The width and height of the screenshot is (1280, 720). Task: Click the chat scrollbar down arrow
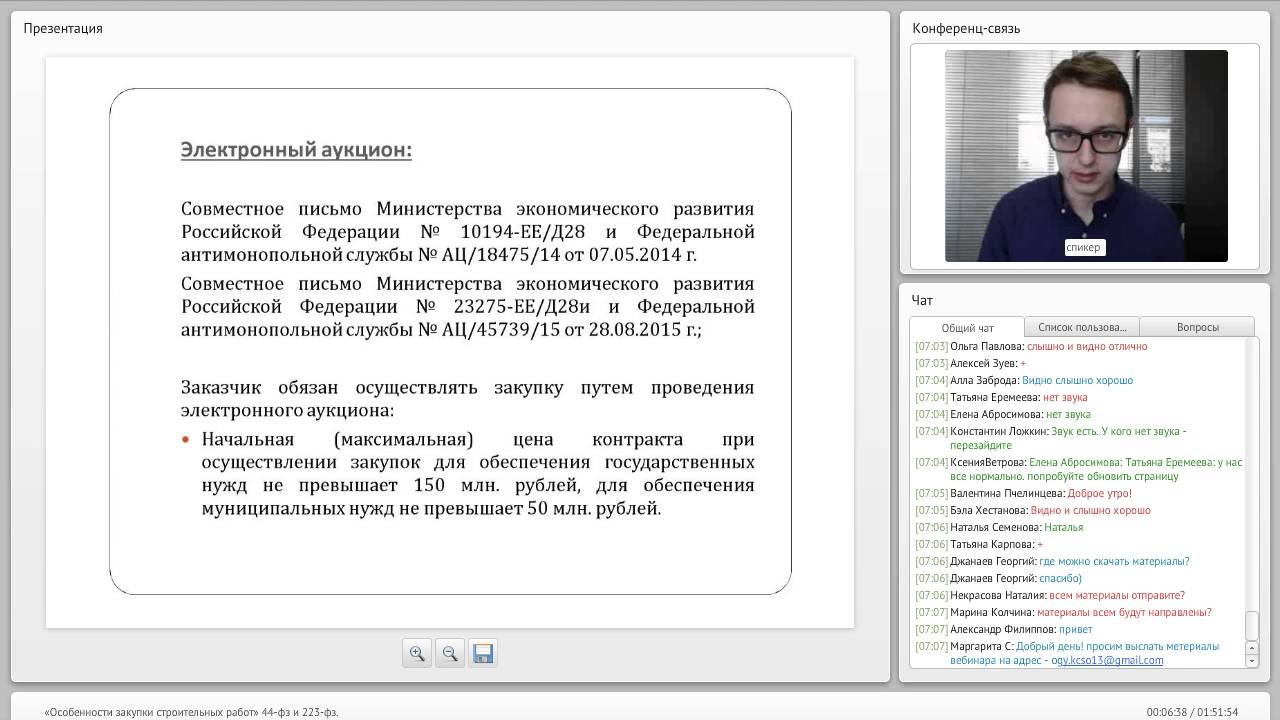[1251, 661]
